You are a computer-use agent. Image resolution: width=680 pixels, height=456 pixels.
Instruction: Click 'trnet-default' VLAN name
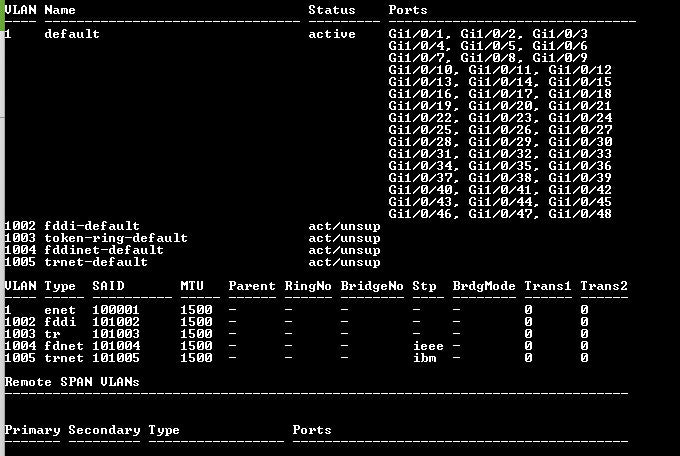pos(96,262)
